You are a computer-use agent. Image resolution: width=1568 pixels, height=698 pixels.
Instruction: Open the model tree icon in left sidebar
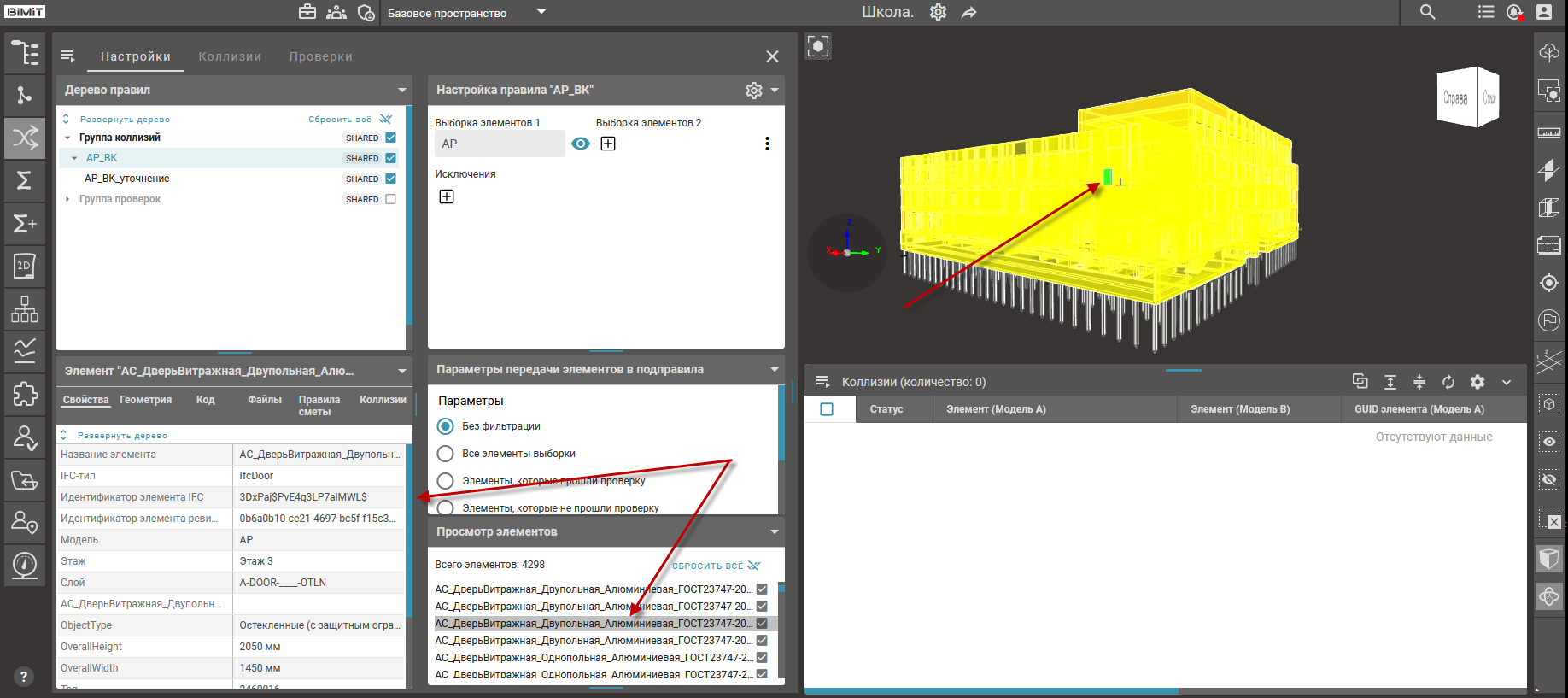25,53
